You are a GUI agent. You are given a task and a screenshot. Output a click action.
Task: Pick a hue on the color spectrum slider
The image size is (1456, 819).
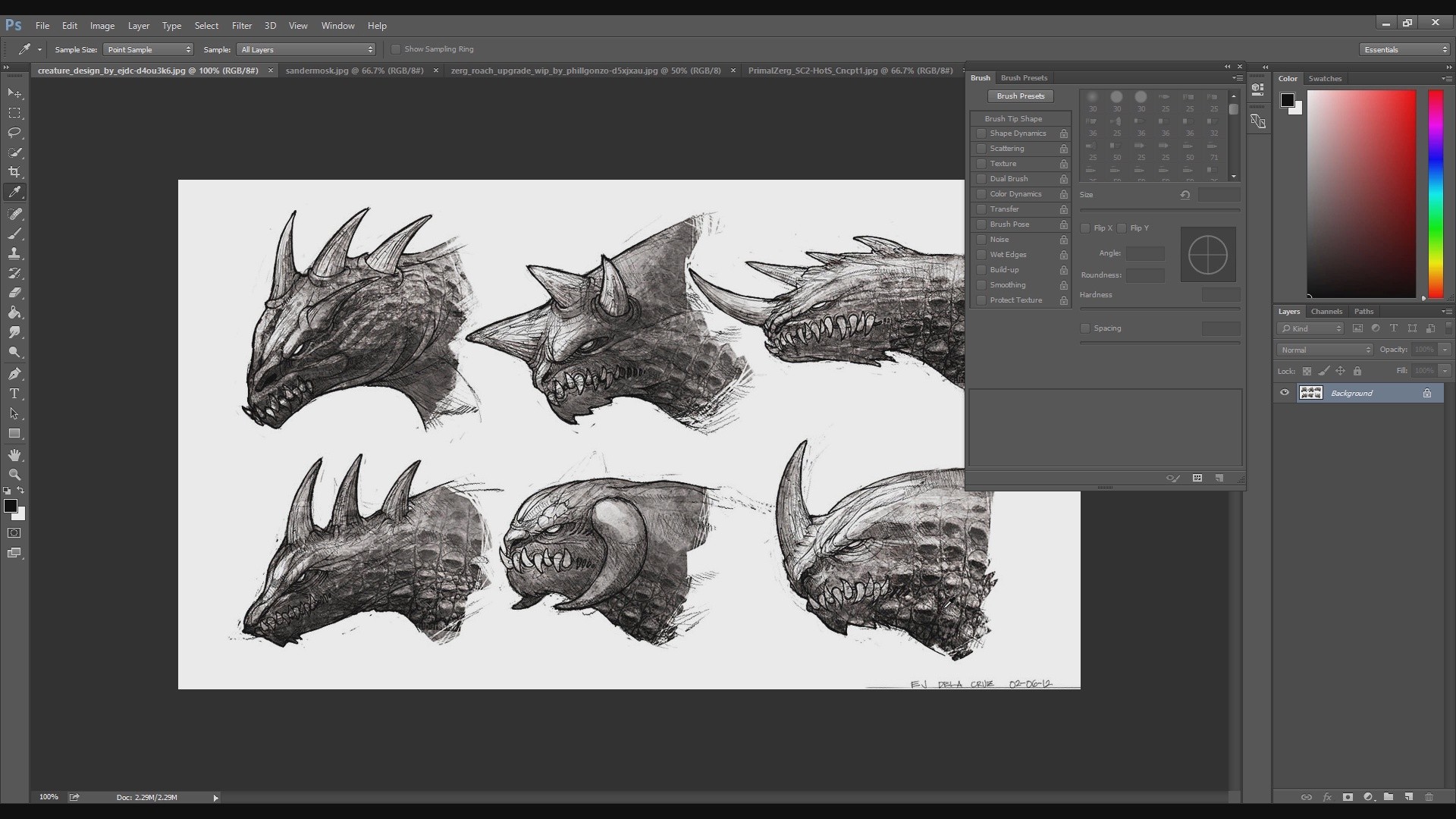coord(1436,194)
